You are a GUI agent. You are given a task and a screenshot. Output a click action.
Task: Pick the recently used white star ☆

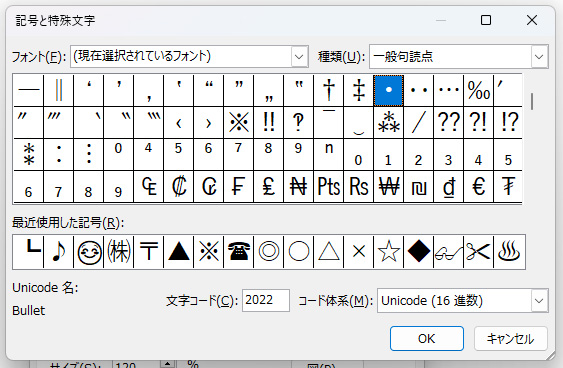(388, 252)
